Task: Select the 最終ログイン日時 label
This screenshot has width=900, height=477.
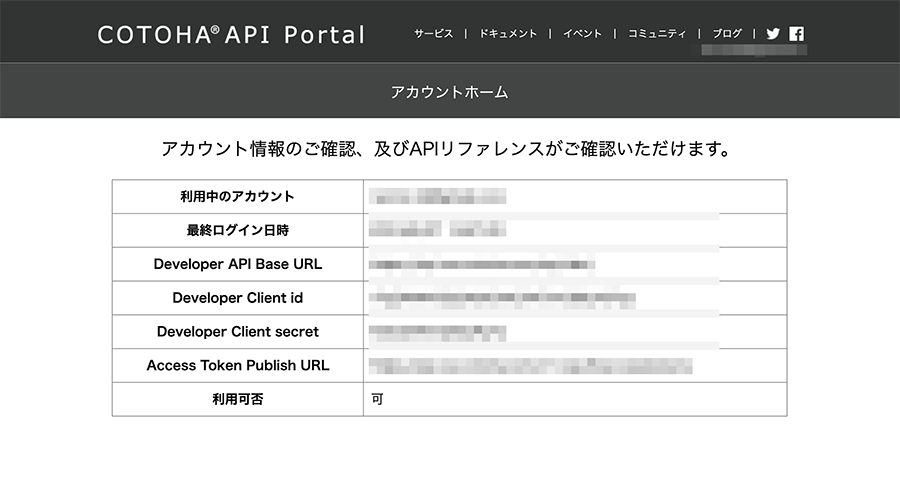Action: tap(237, 230)
